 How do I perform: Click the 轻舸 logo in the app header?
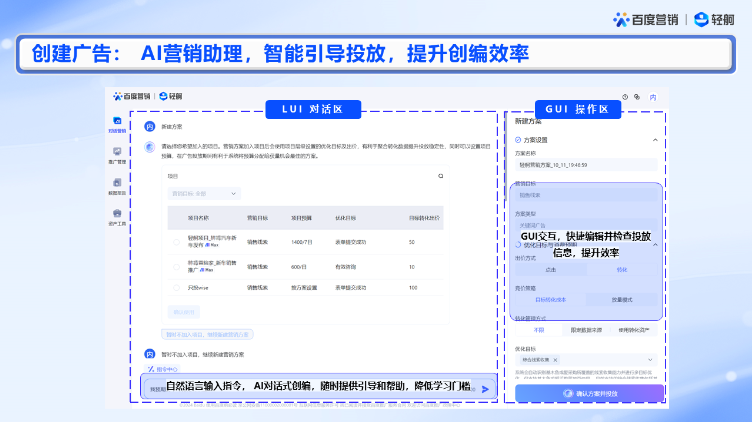pyautogui.click(x=171, y=96)
